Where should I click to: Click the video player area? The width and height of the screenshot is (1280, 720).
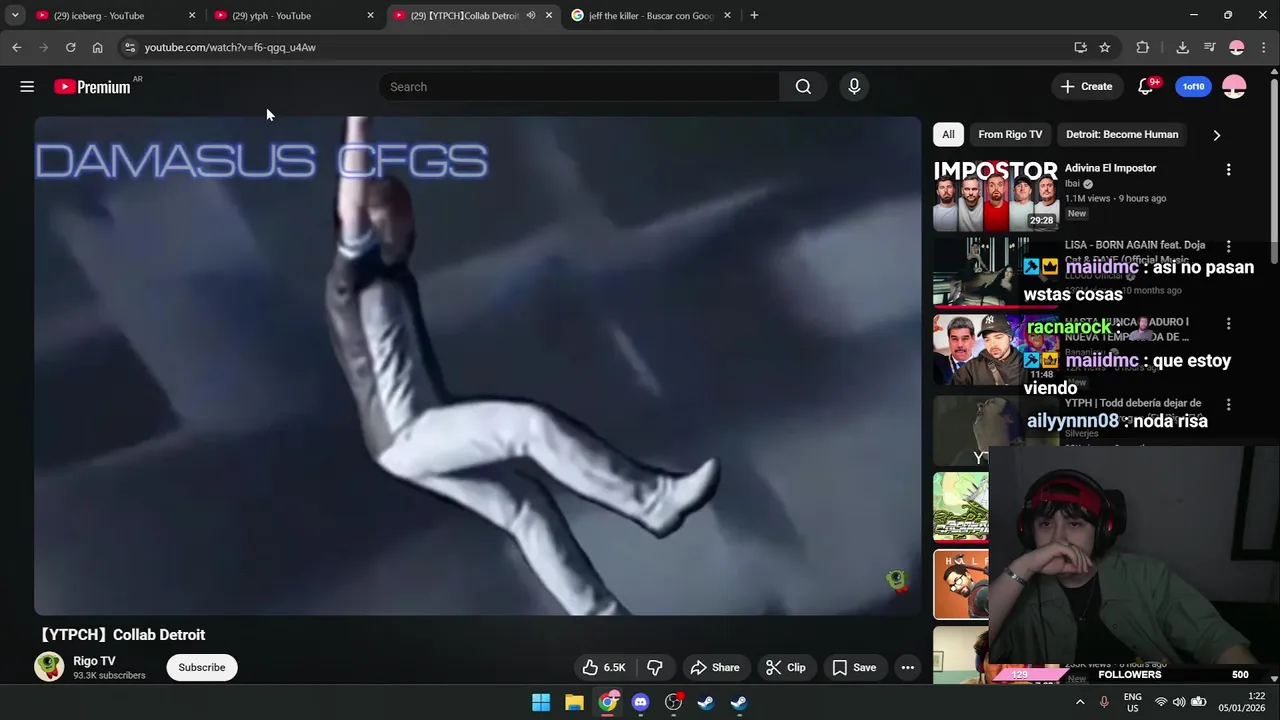point(477,365)
